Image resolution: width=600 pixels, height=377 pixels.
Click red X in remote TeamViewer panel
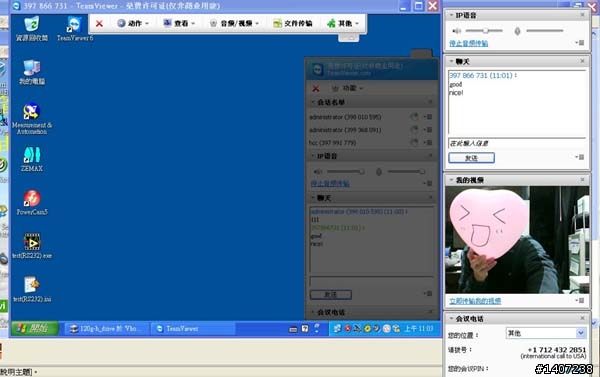click(316, 88)
